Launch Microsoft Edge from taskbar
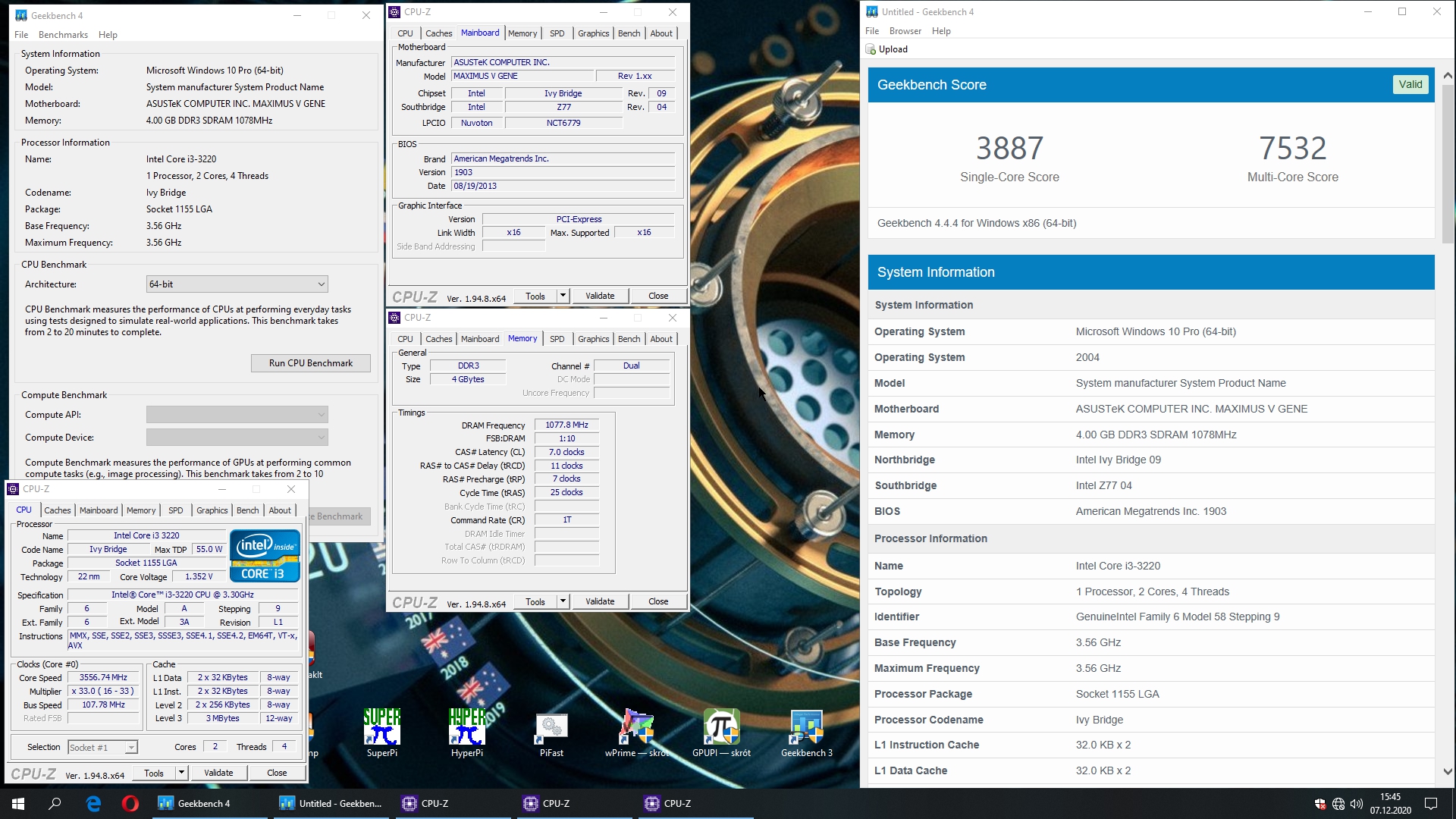1456x819 pixels. 93,804
